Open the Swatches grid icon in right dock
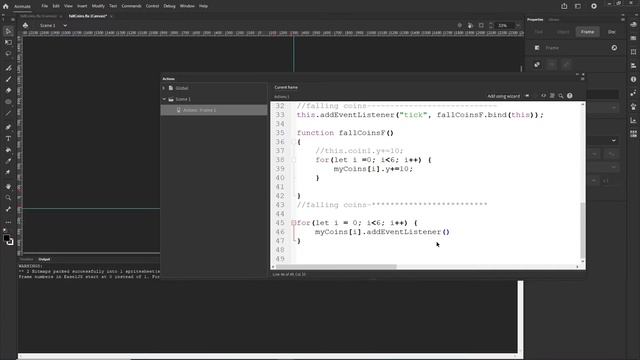 click(633, 134)
